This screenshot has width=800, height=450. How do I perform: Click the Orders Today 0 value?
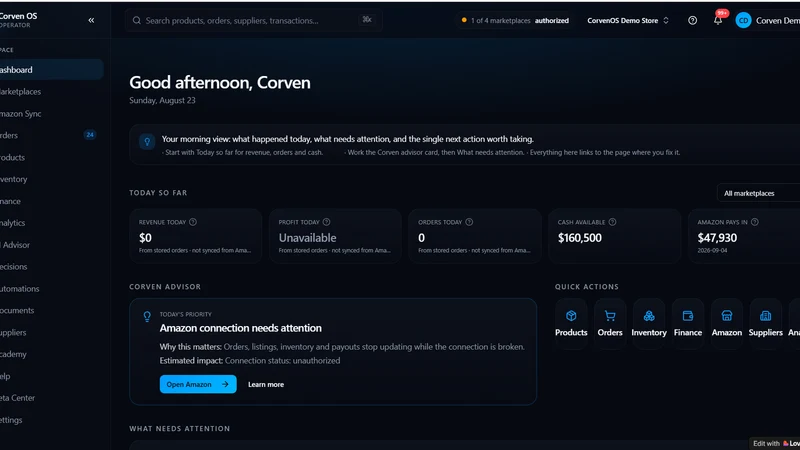point(421,238)
